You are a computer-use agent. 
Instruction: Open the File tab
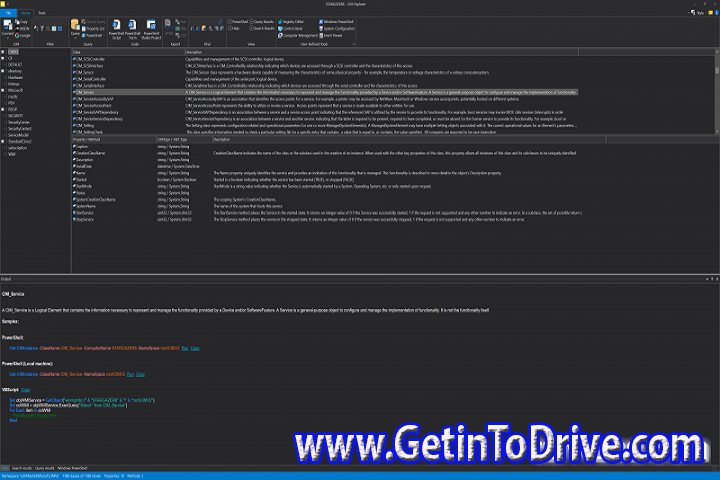[x=8, y=13]
